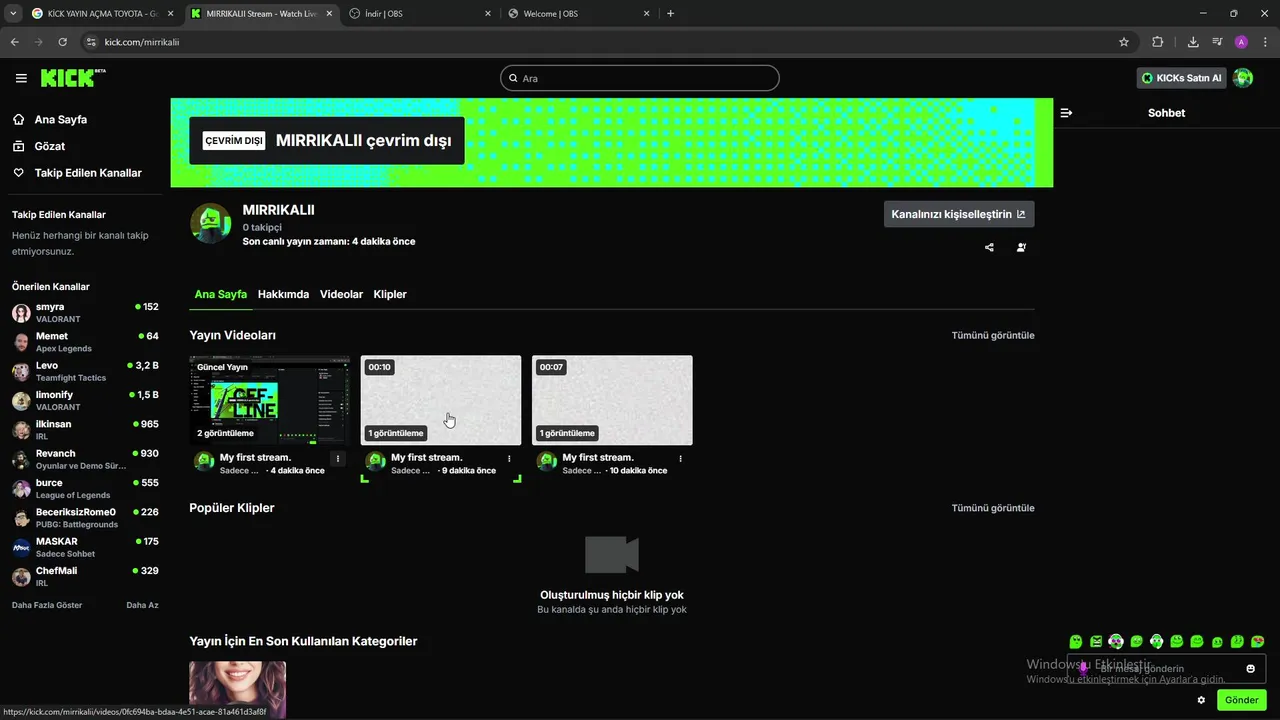The width and height of the screenshot is (1280, 720).
Task: Click the BeceriksizRome0 channel avatar
Action: [x=21, y=518]
